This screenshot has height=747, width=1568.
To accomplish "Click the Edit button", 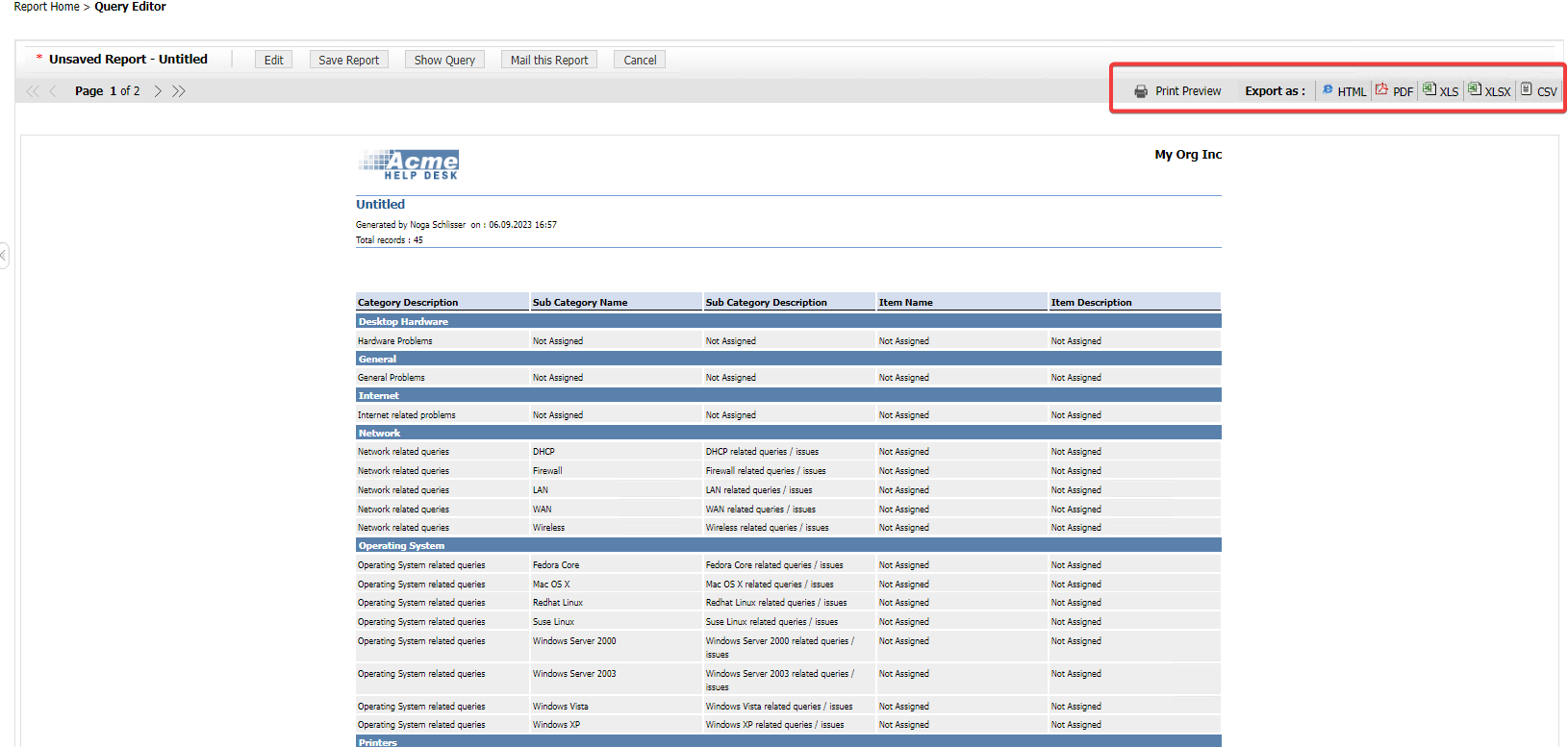I will 274,60.
